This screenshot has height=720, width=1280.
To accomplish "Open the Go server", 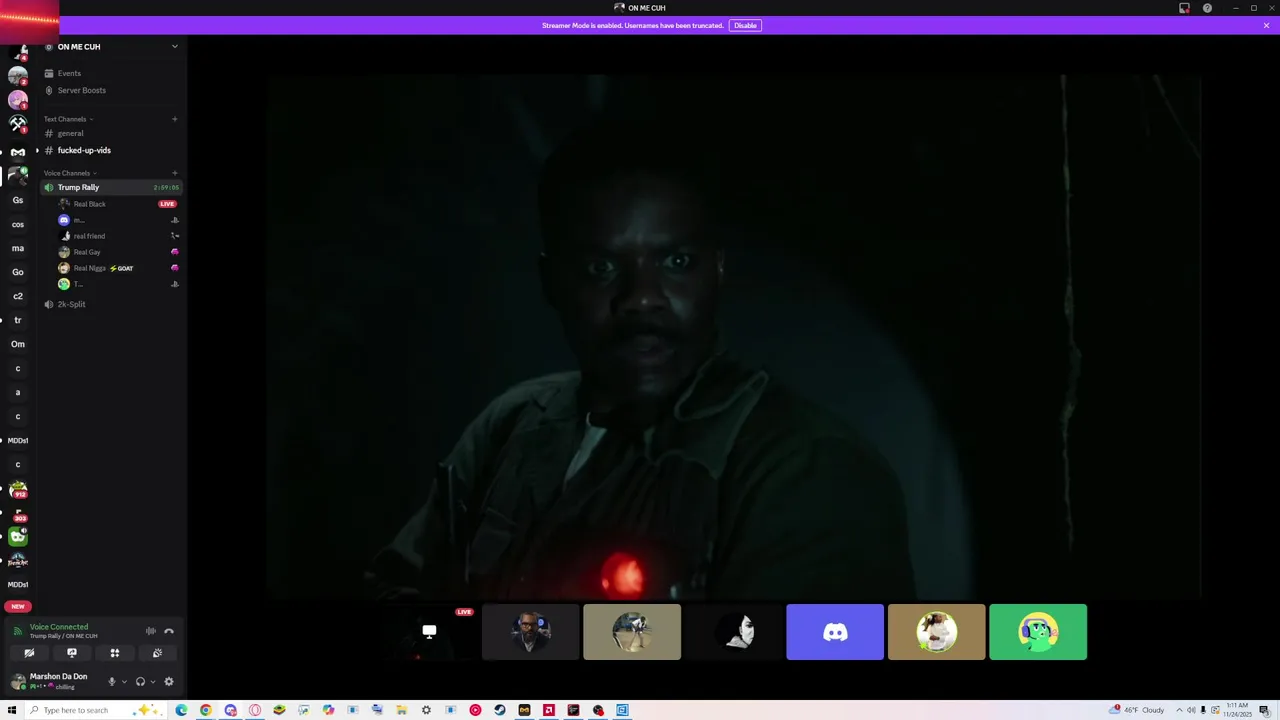I will (18, 272).
